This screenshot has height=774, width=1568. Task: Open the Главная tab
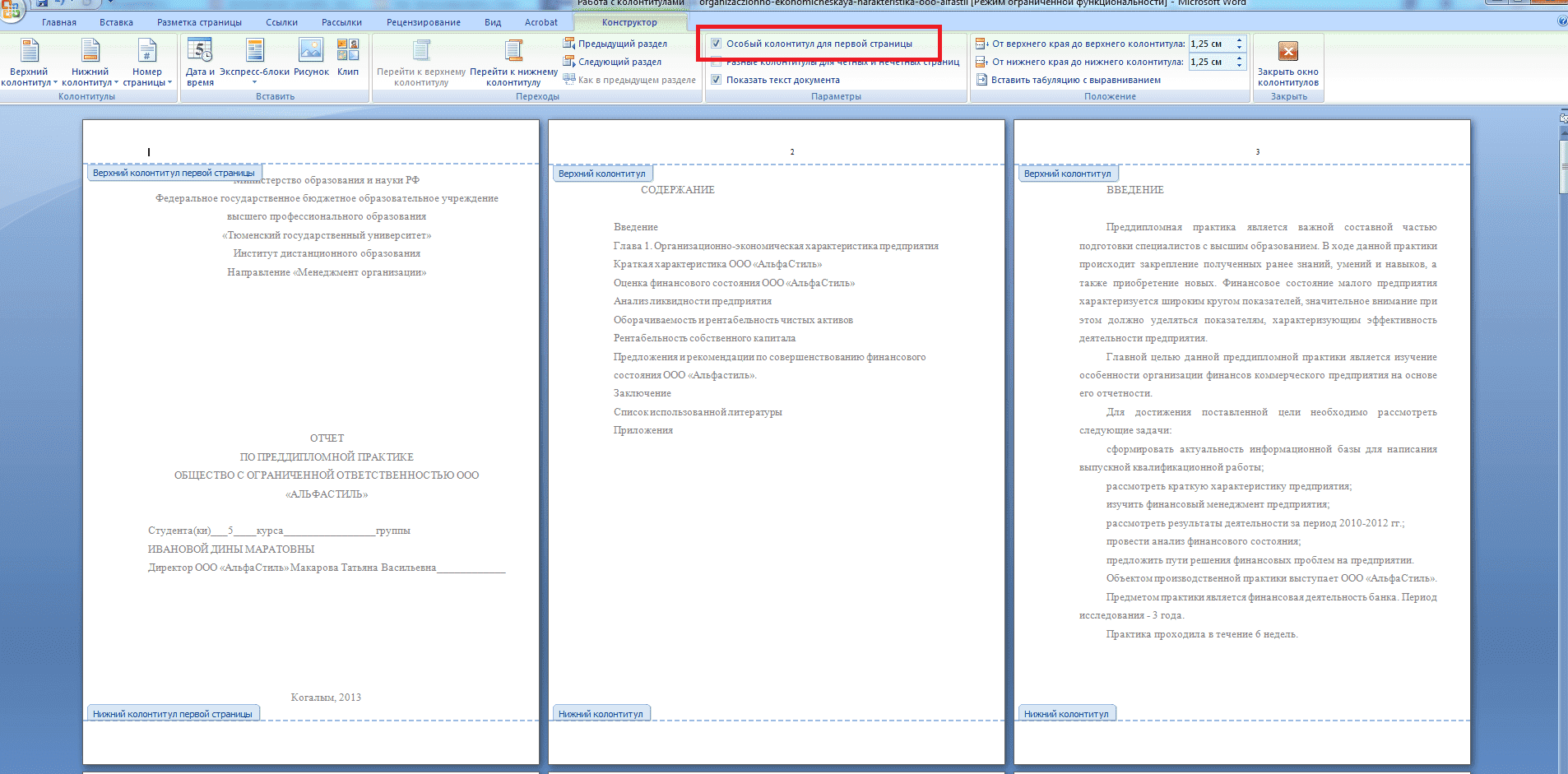click(x=59, y=22)
